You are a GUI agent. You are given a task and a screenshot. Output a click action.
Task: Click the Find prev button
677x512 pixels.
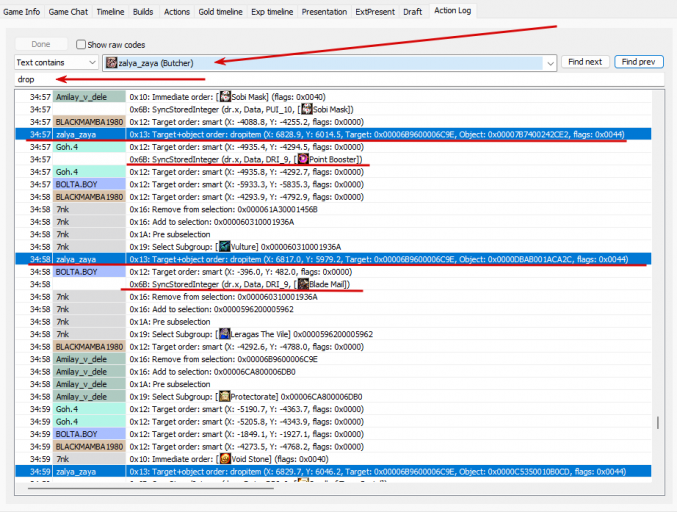[x=639, y=62]
